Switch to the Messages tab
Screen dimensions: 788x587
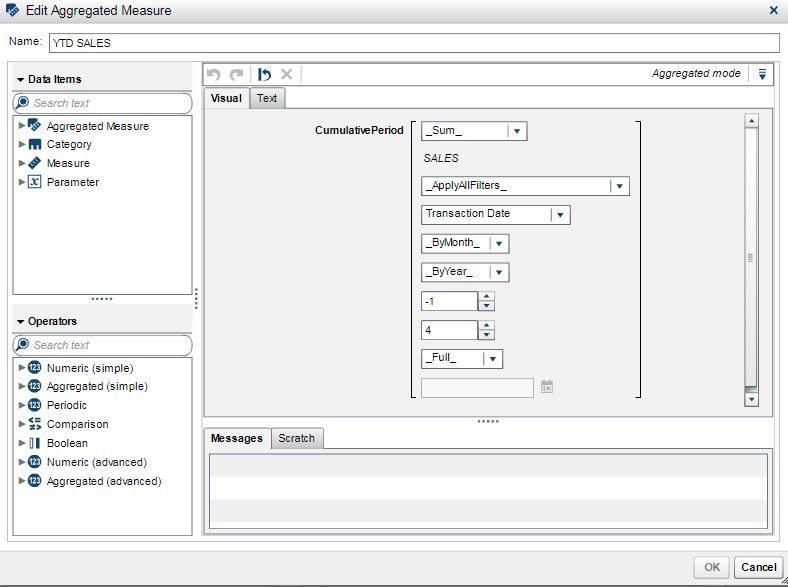(237, 438)
